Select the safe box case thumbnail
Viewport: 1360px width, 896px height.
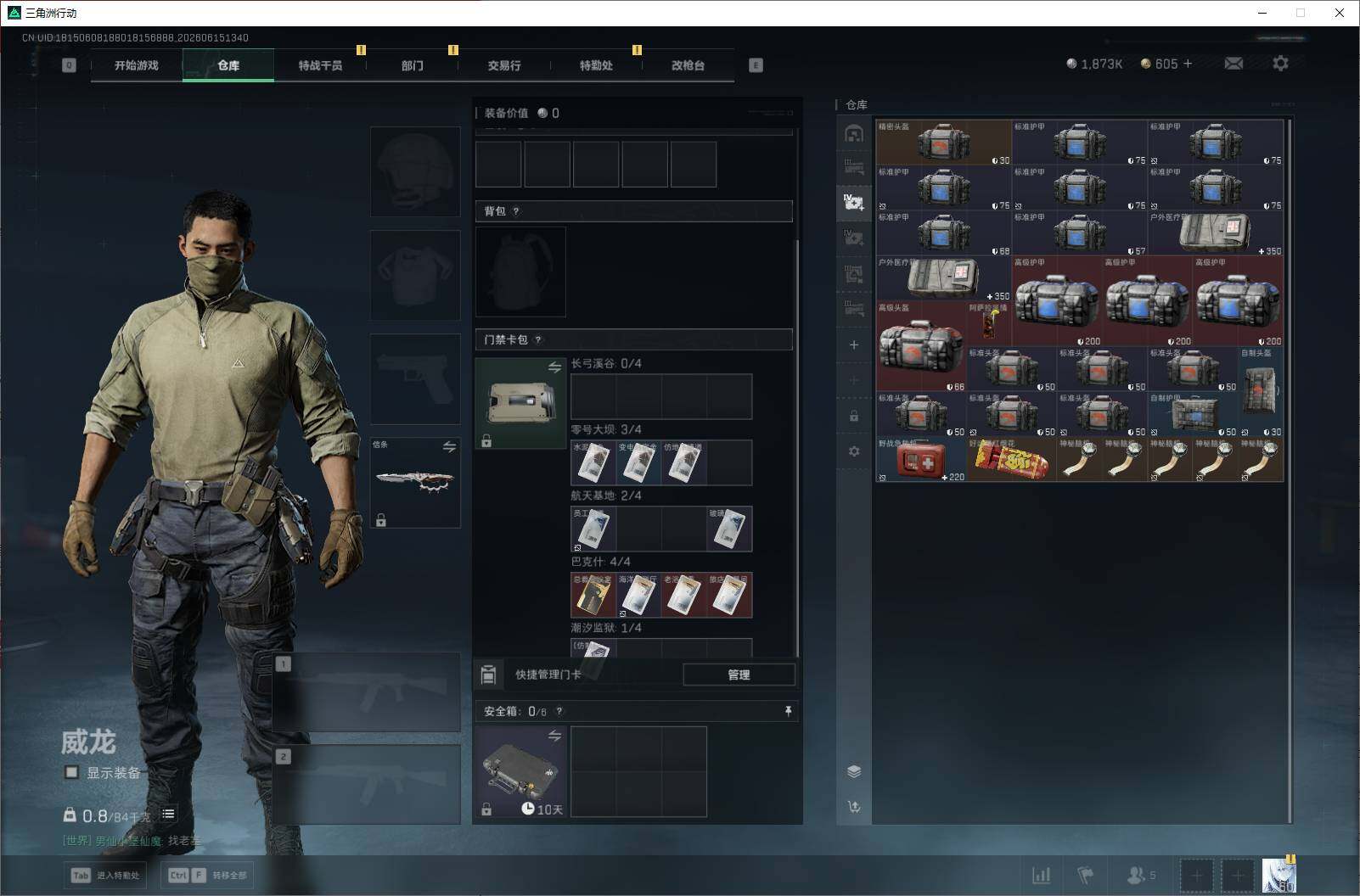point(520,771)
